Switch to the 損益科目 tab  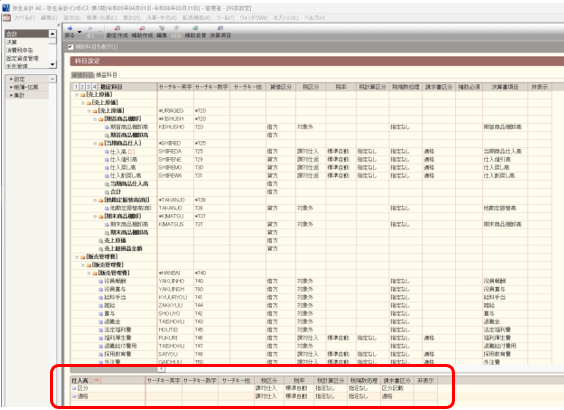click(107, 75)
